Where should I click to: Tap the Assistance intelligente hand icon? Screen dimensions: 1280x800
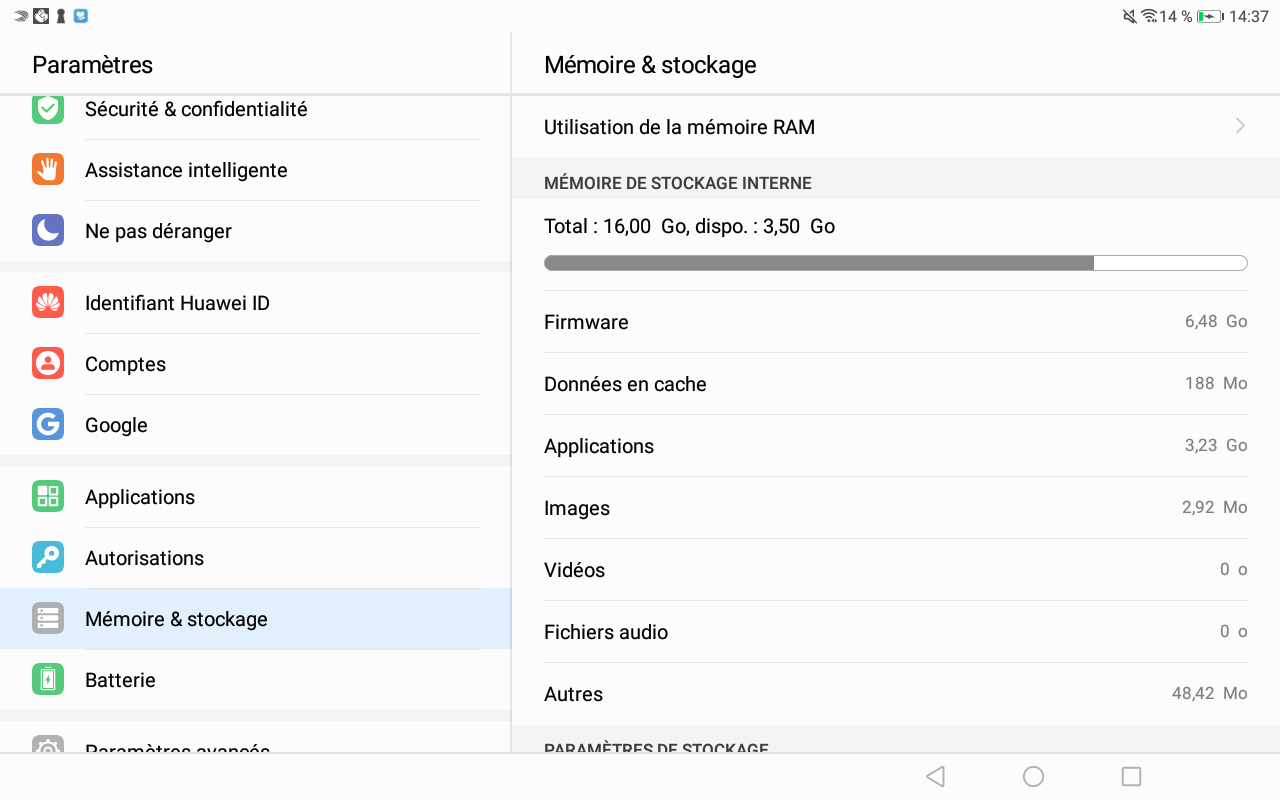tap(48, 170)
